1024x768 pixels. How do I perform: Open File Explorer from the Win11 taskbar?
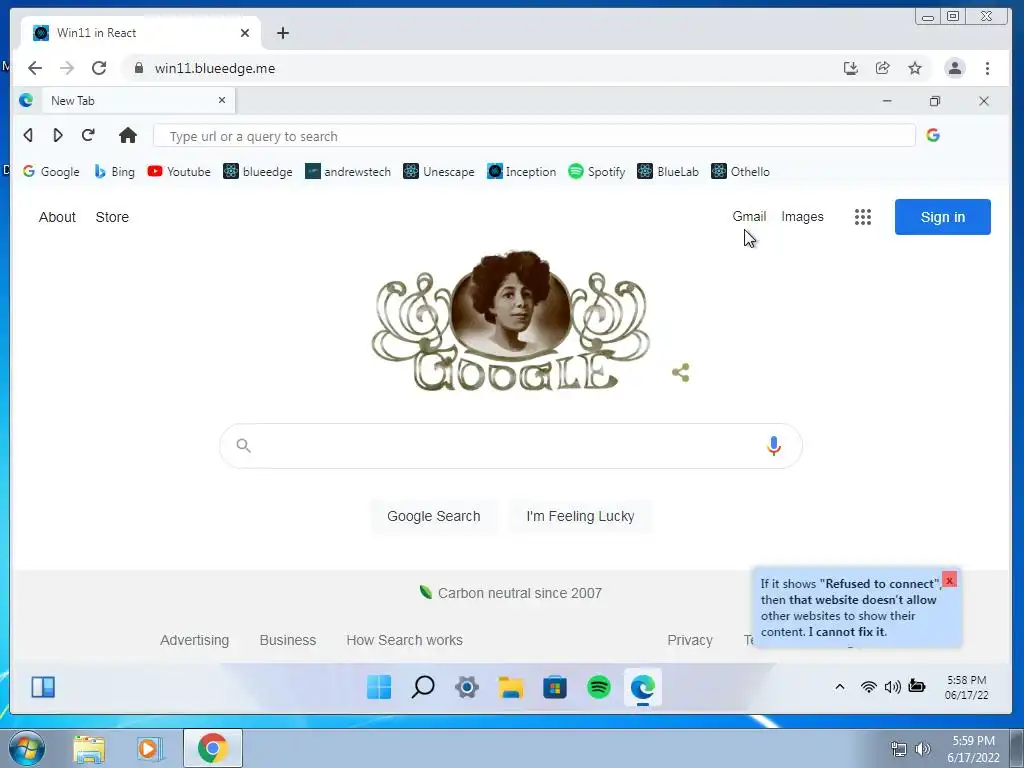[511, 687]
